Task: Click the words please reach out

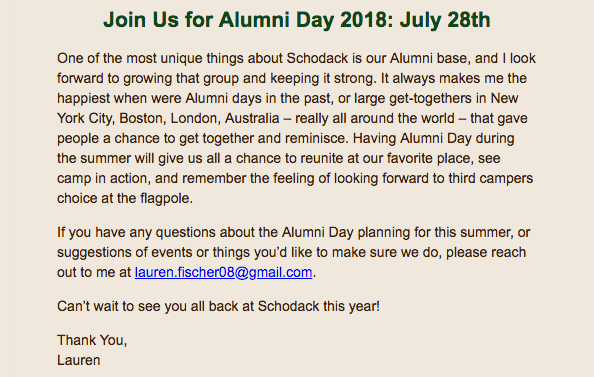Action: [x=486, y=252]
